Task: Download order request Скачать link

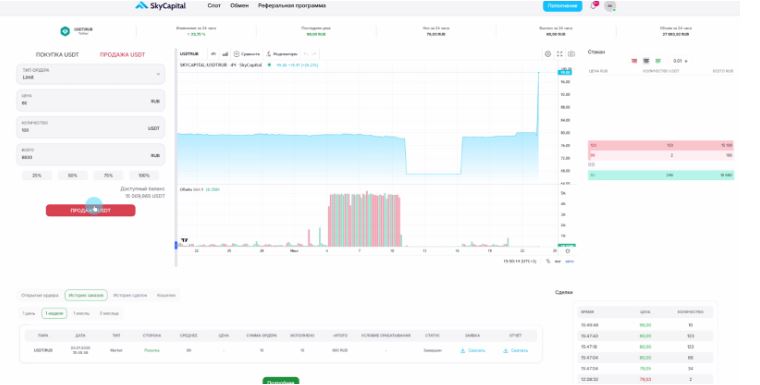Action: (473, 351)
